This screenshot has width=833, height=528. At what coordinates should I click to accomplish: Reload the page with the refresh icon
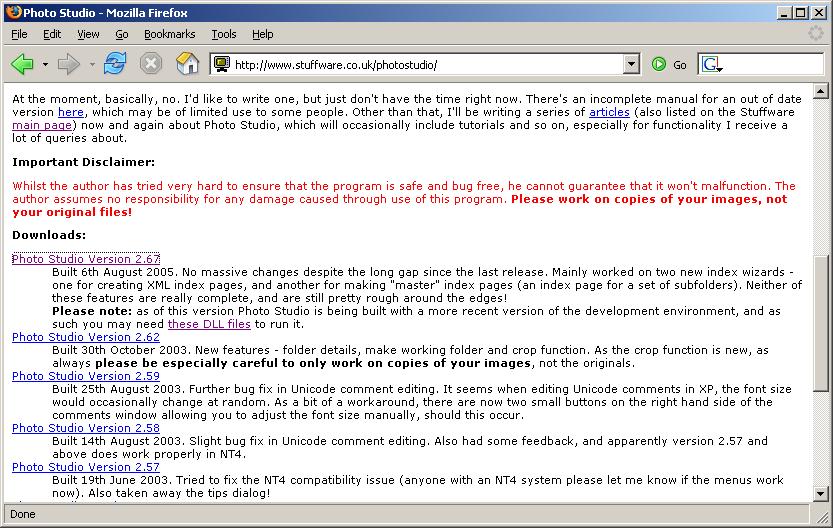115,64
